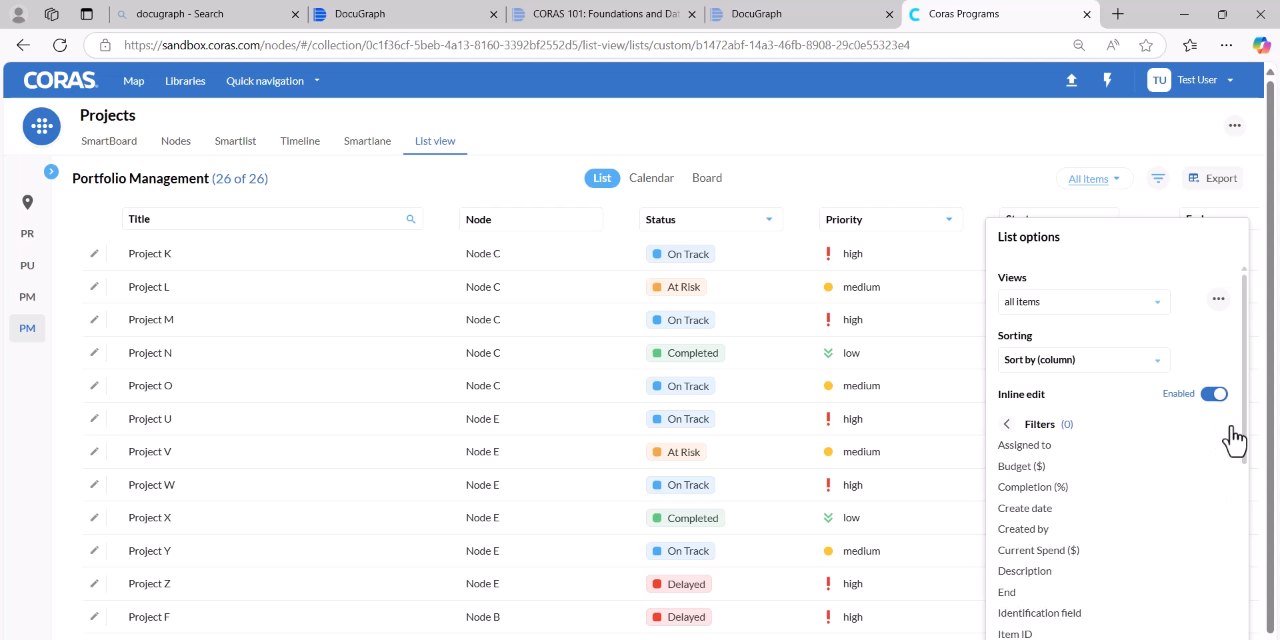Toggle the Inline edit switch
This screenshot has height=640, width=1280.
point(1214,394)
